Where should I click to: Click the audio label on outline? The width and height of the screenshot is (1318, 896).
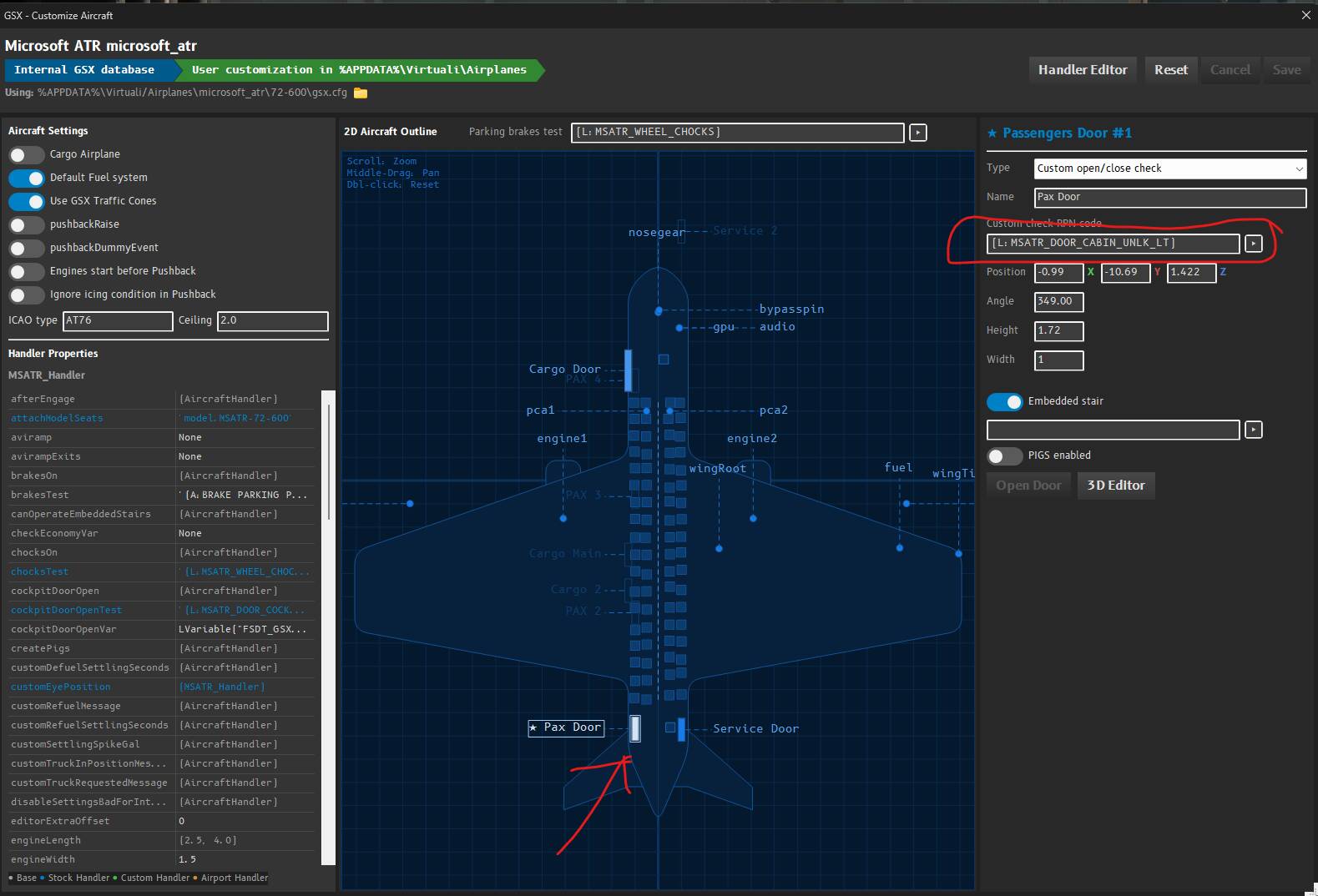(777, 327)
